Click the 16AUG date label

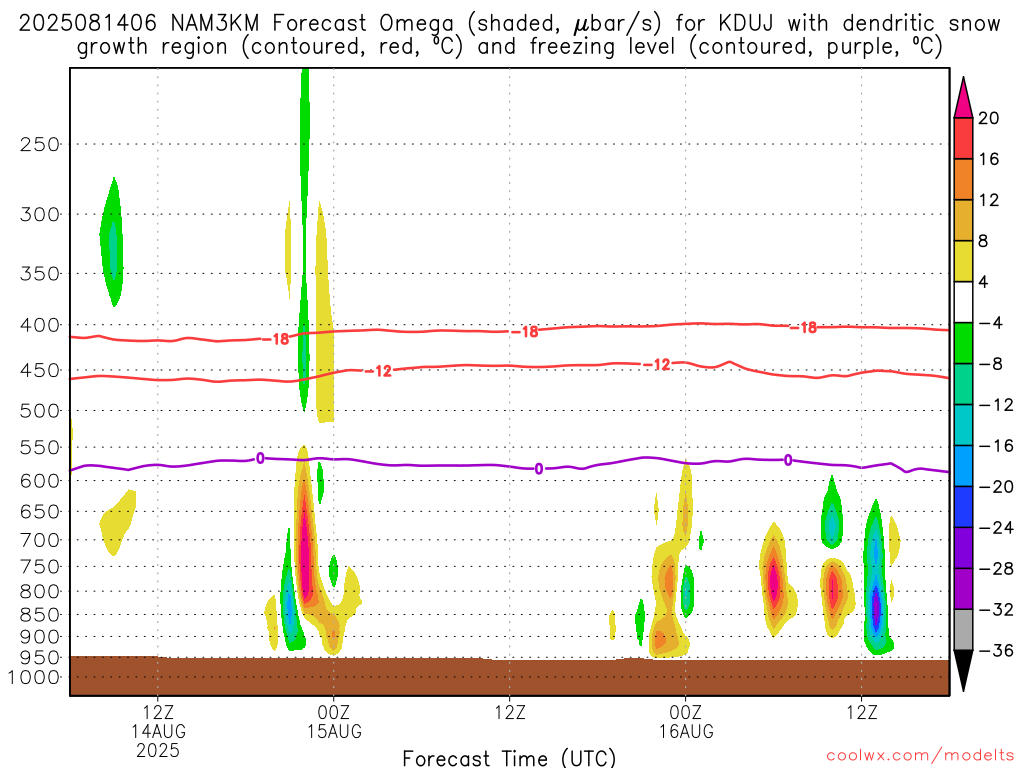pyautogui.click(x=686, y=731)
